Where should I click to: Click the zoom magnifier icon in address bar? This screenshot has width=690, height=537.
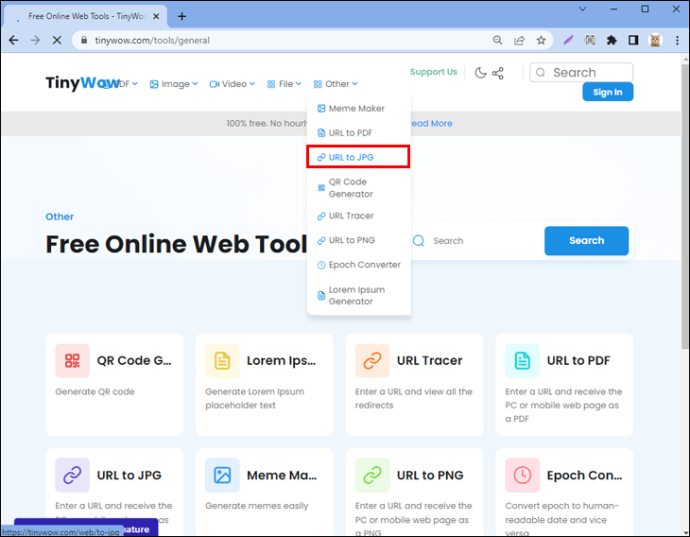[497, 40]
